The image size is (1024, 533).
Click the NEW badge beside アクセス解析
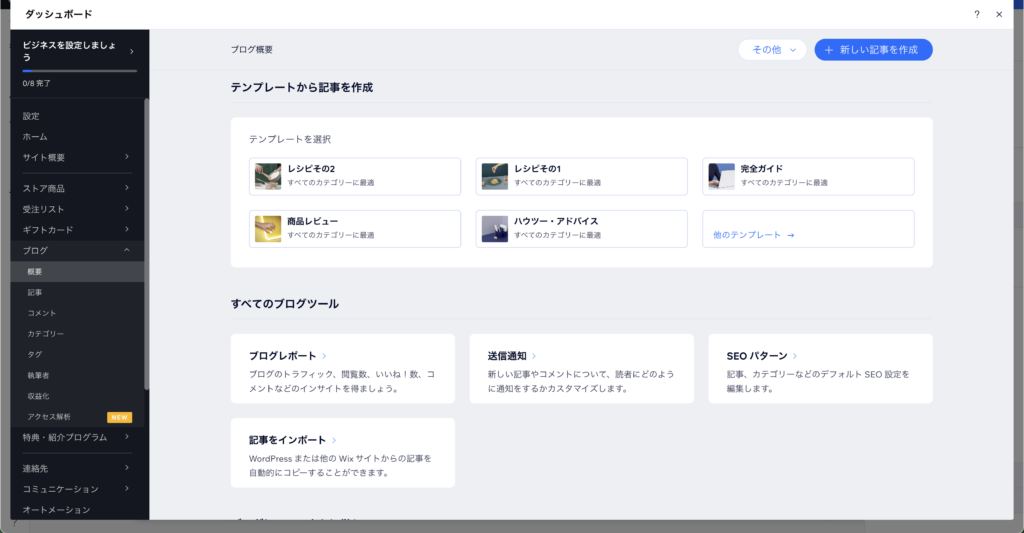click(120, 417)
